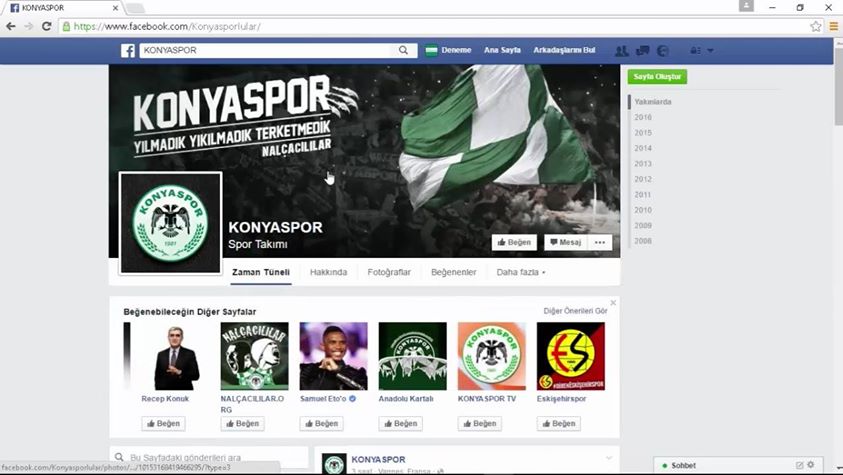Open chat settings gear icon

point(811,465)
